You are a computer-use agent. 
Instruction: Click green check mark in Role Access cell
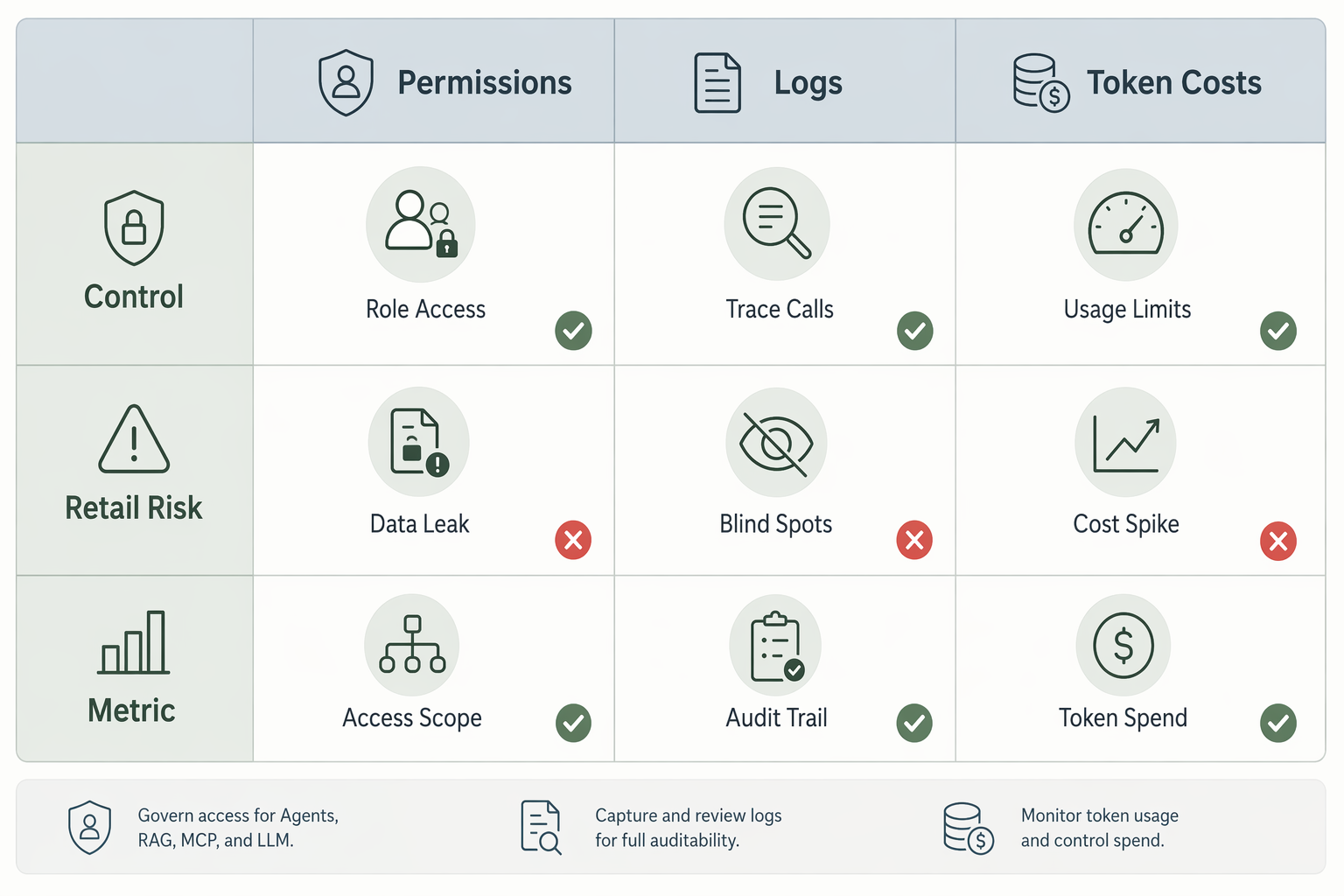pos(574,331)
